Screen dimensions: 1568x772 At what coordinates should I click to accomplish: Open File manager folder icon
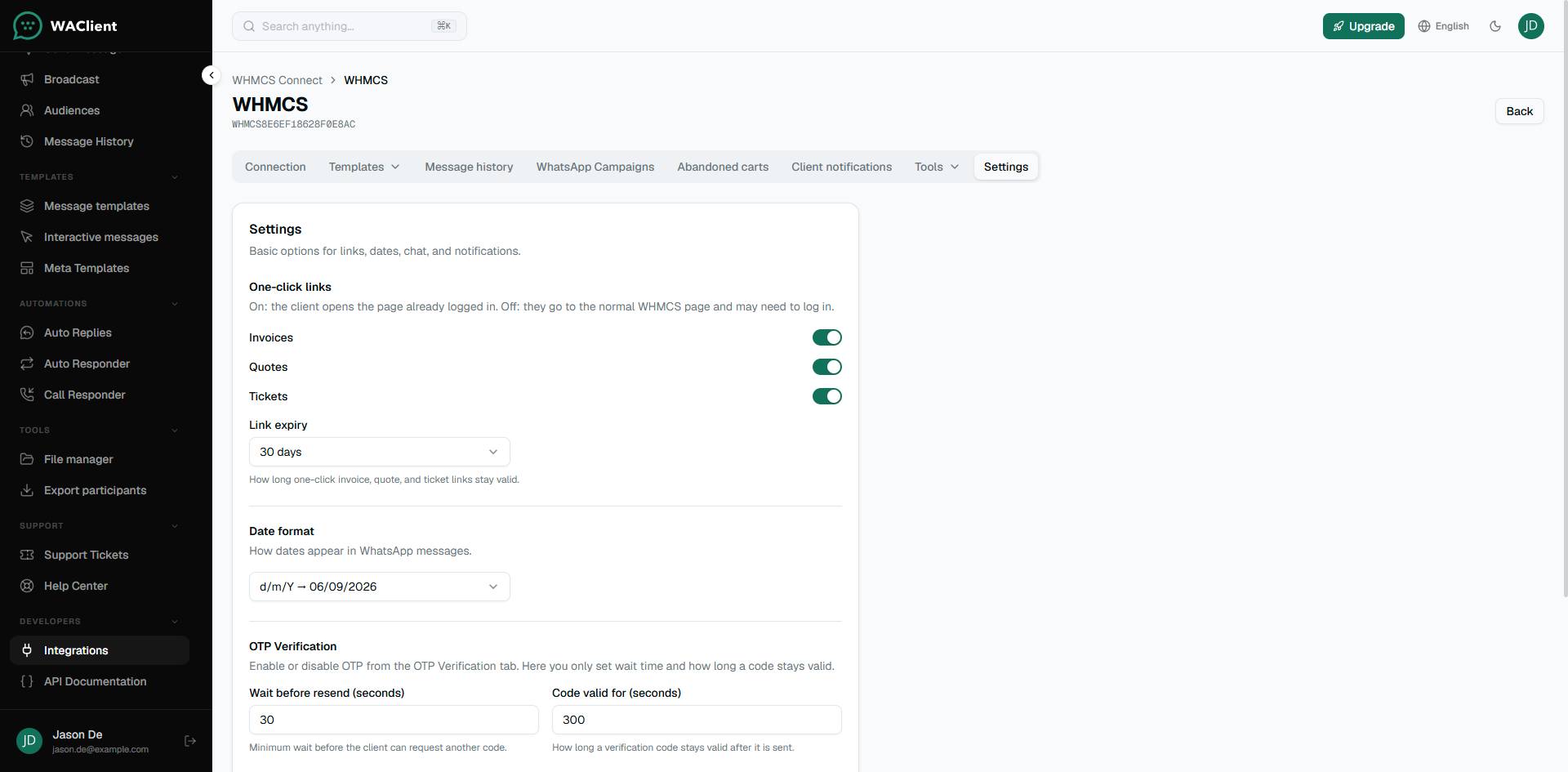[x=27, y=459]
